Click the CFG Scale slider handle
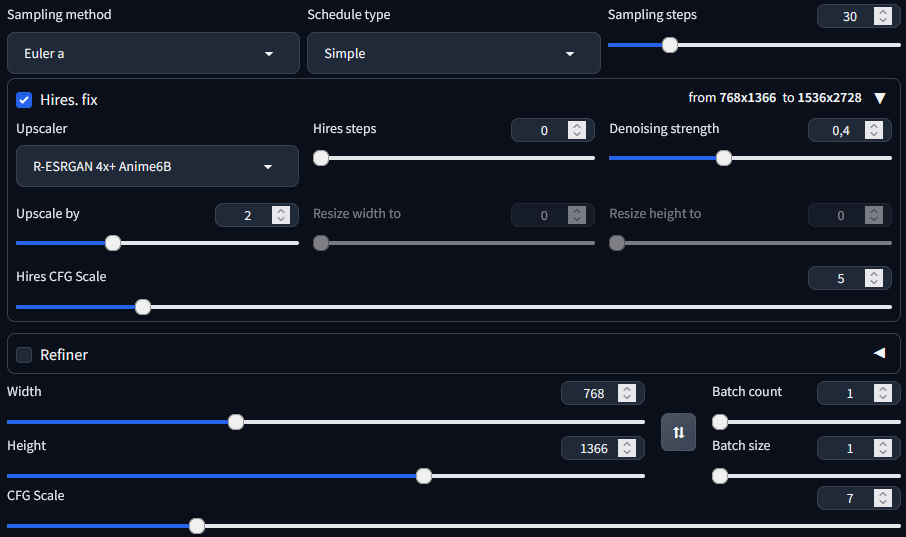Viewport: 906px width, 537px height. tap(197, 525)
